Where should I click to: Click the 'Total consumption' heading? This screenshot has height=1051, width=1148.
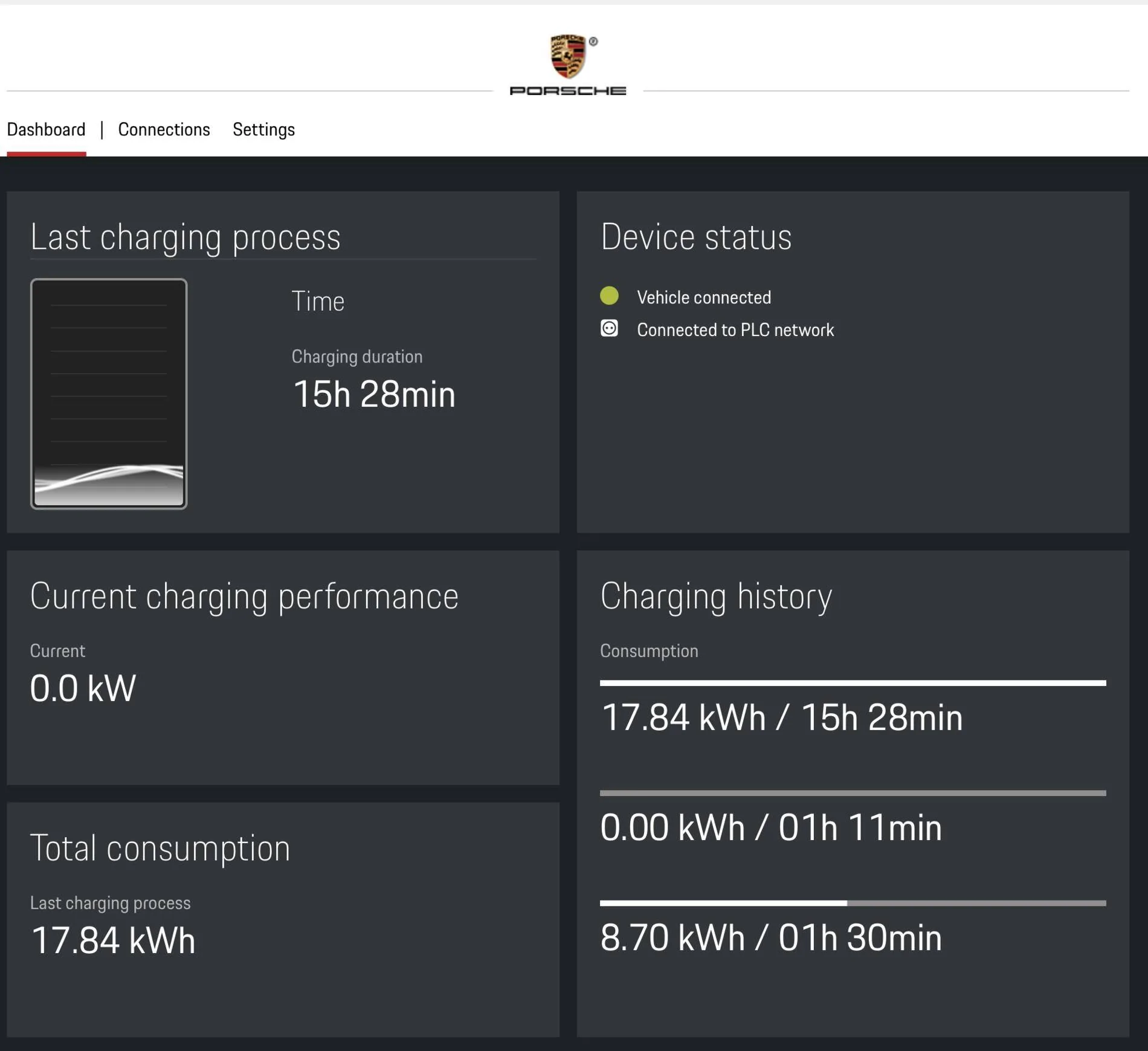pos(160,848)
